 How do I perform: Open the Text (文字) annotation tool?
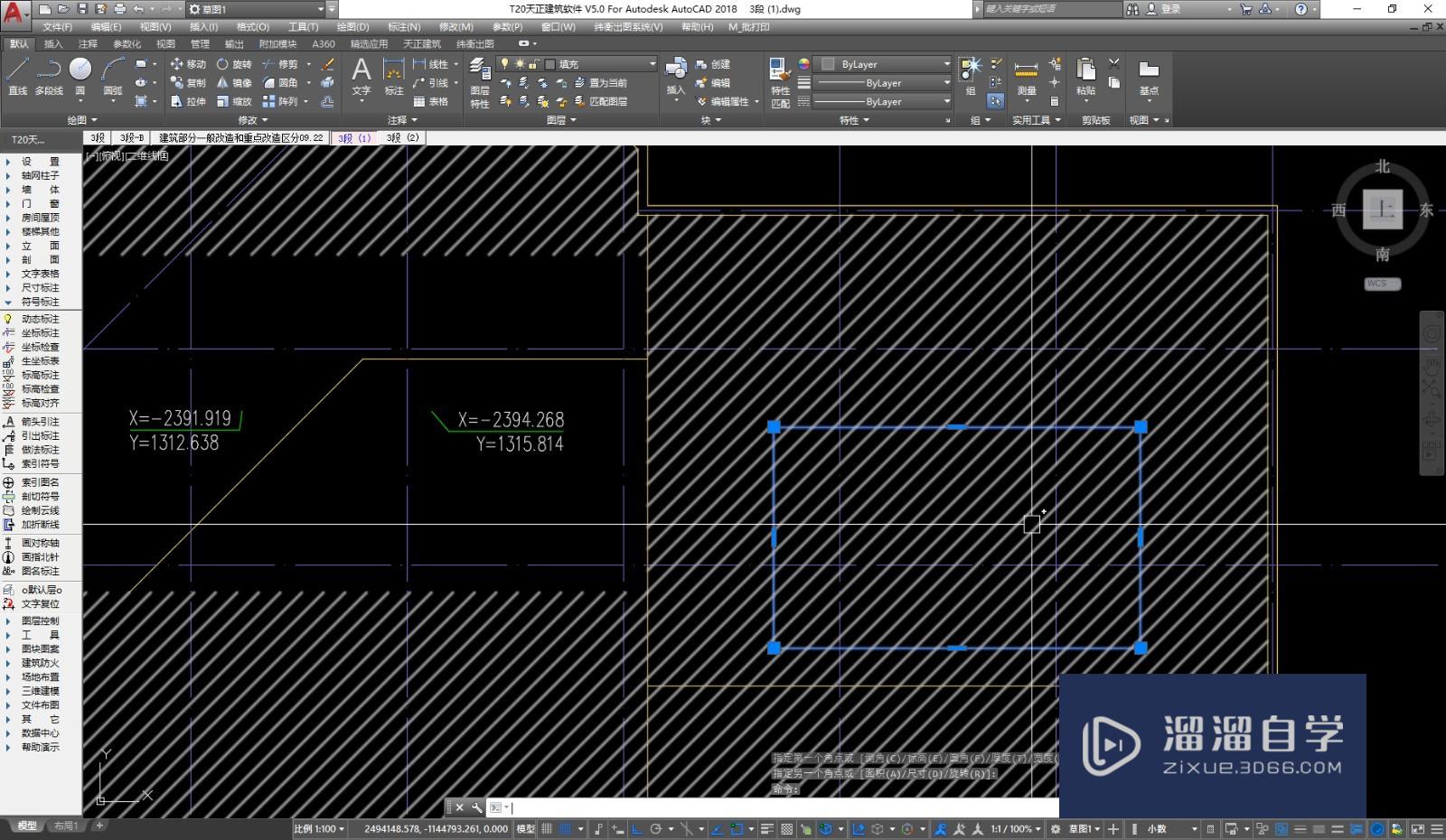click(x=361, y=77)
